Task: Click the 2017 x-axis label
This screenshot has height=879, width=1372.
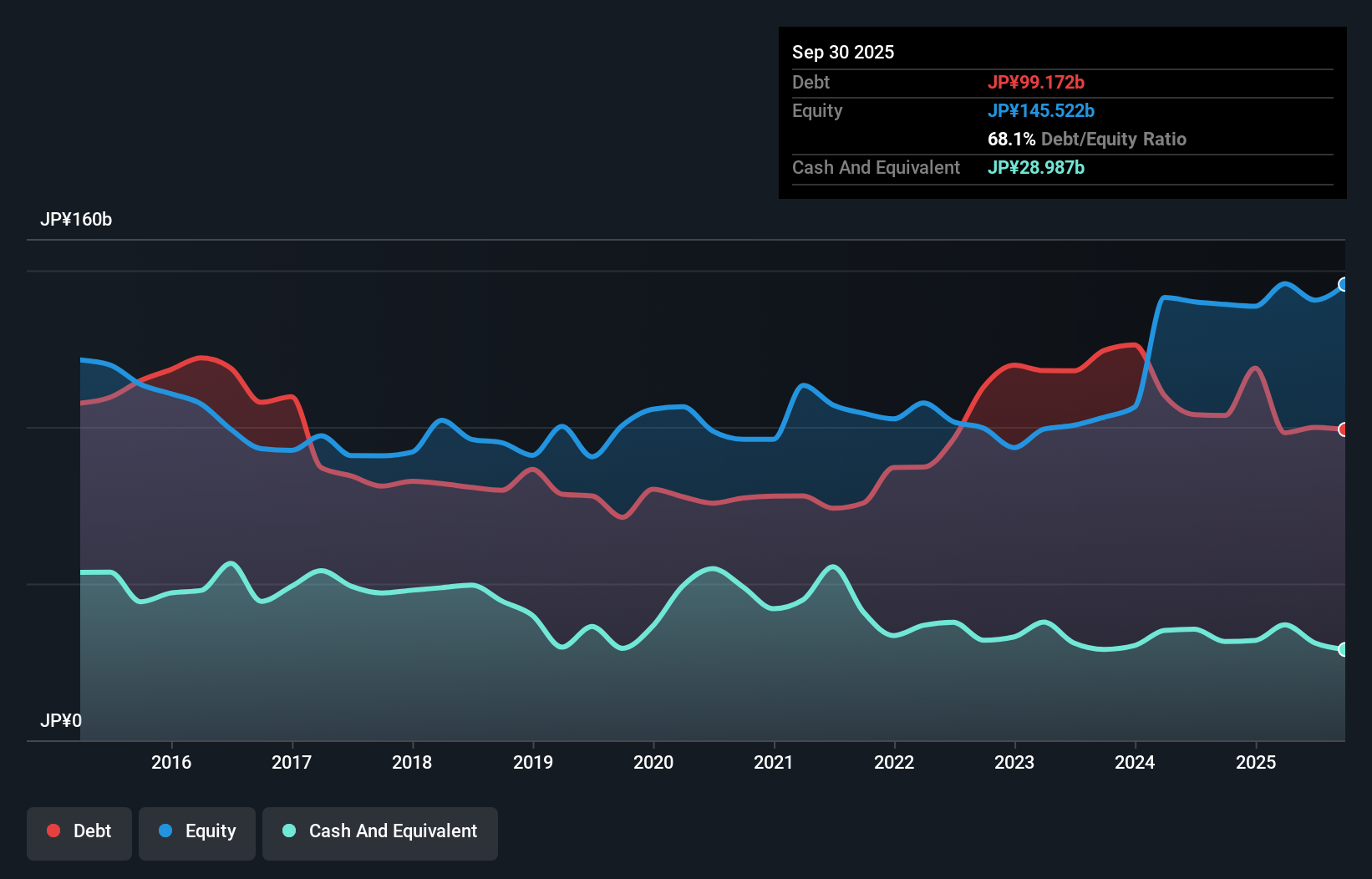Action: (x=292, y=762)
